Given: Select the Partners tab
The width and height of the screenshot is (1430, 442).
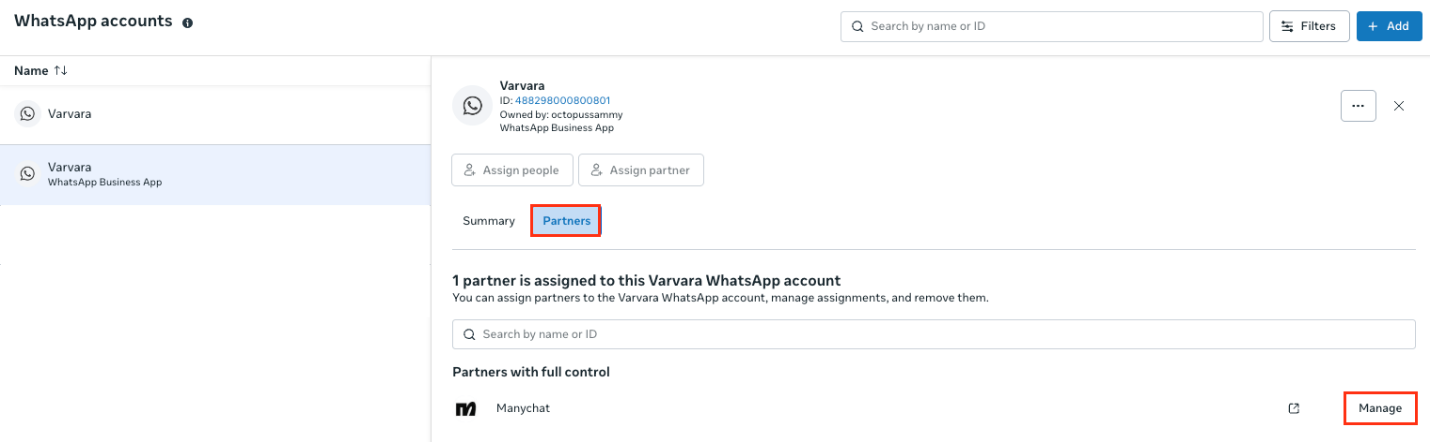Looking at the screenshot, I should [566, 221].
